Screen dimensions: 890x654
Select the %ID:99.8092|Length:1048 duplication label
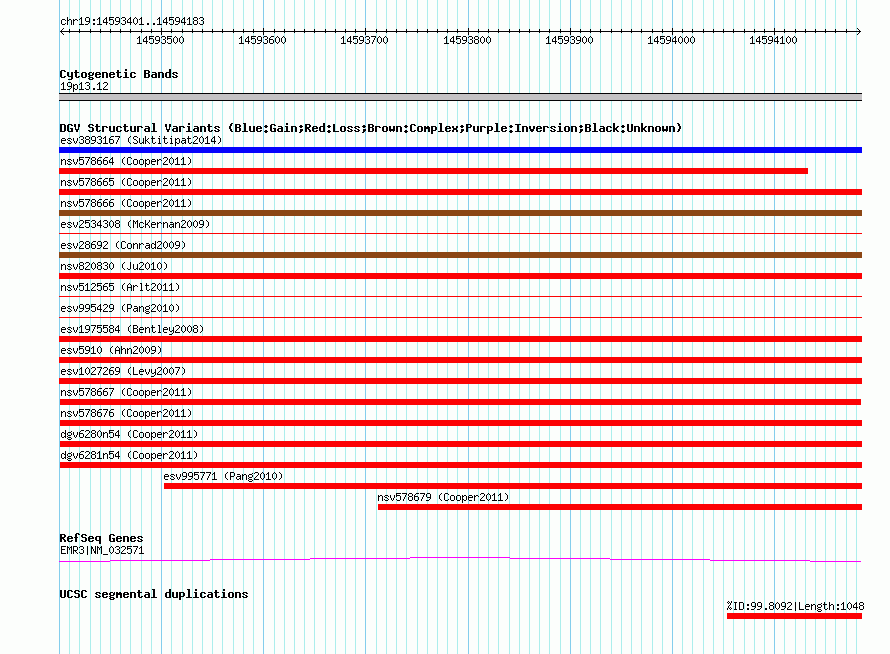tap(795, 606)
